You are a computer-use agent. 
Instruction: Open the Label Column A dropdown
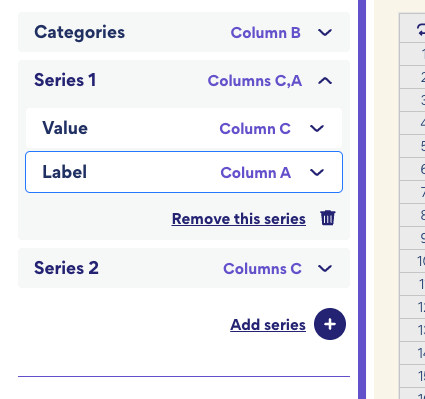click(317, 172)
